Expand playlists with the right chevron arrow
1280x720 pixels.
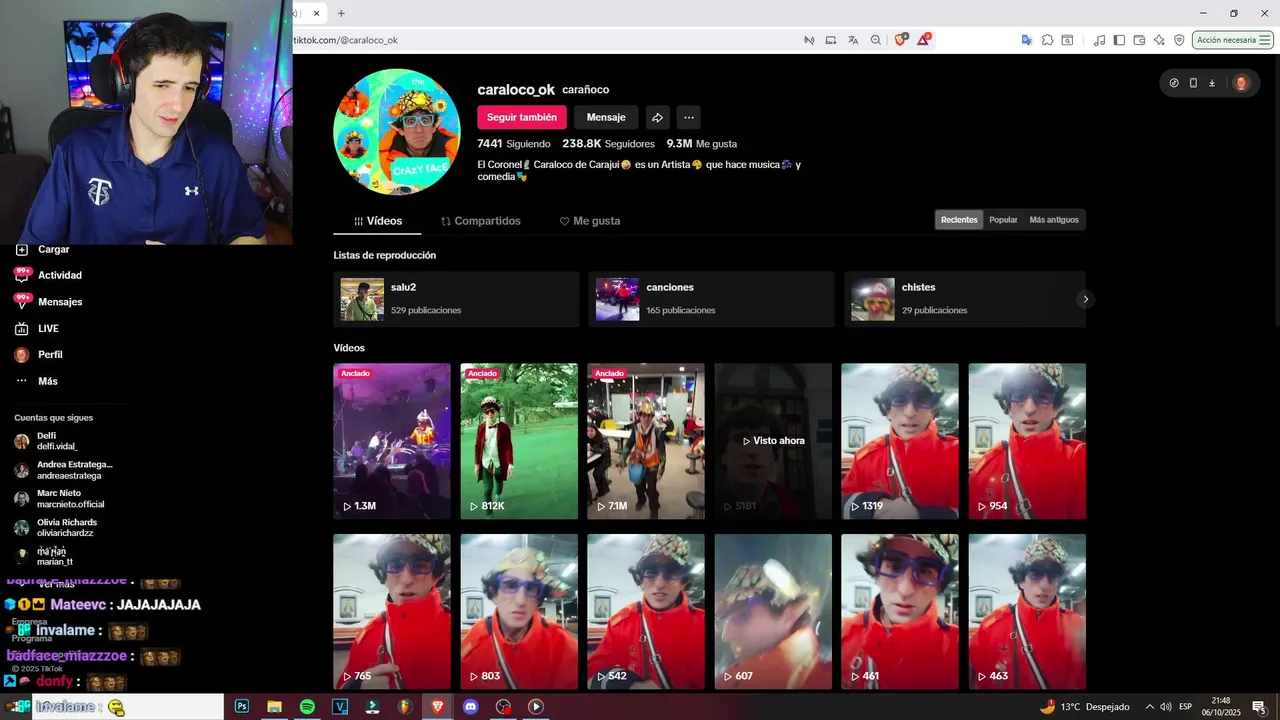coord(1085,299)
